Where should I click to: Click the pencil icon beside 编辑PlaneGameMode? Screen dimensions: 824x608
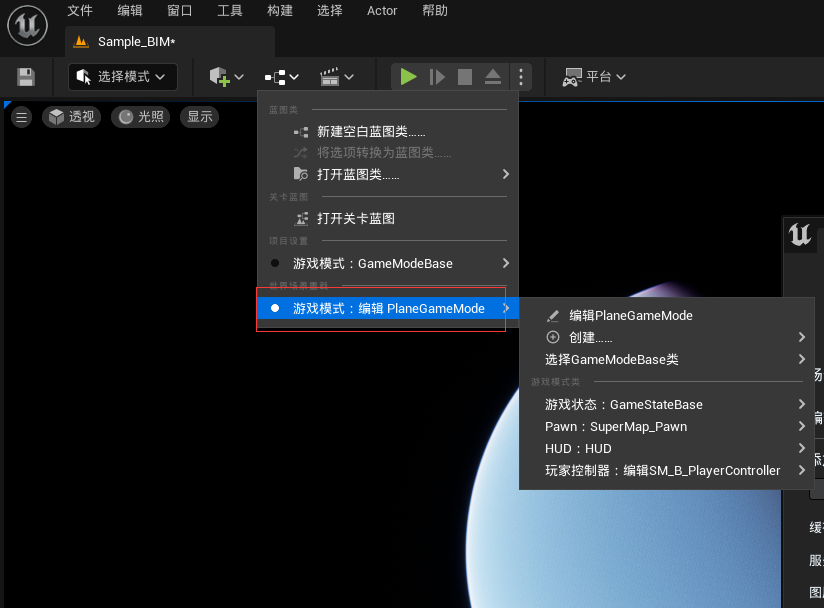[x=553, y=316]
